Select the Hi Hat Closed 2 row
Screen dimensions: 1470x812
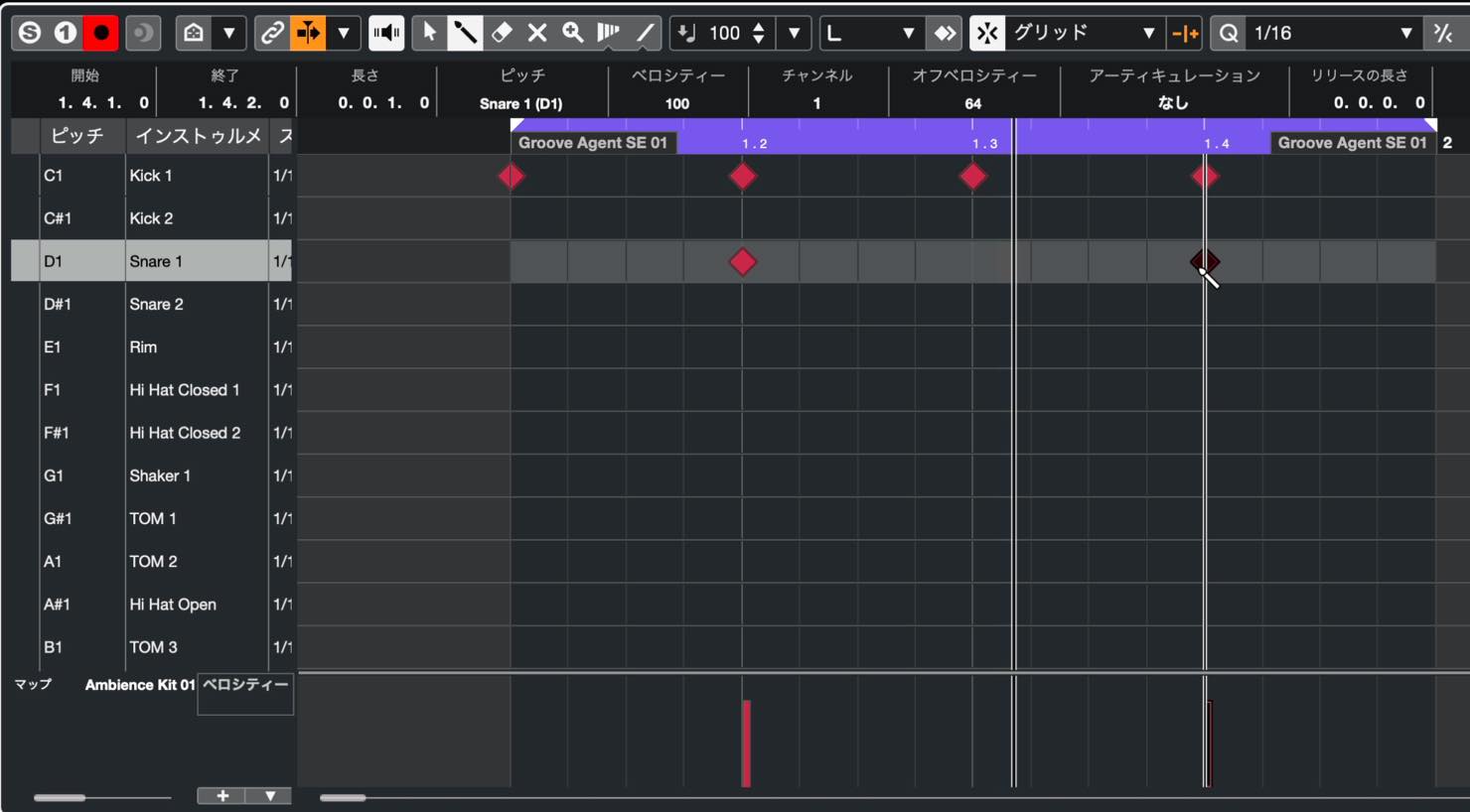(151, 433)
